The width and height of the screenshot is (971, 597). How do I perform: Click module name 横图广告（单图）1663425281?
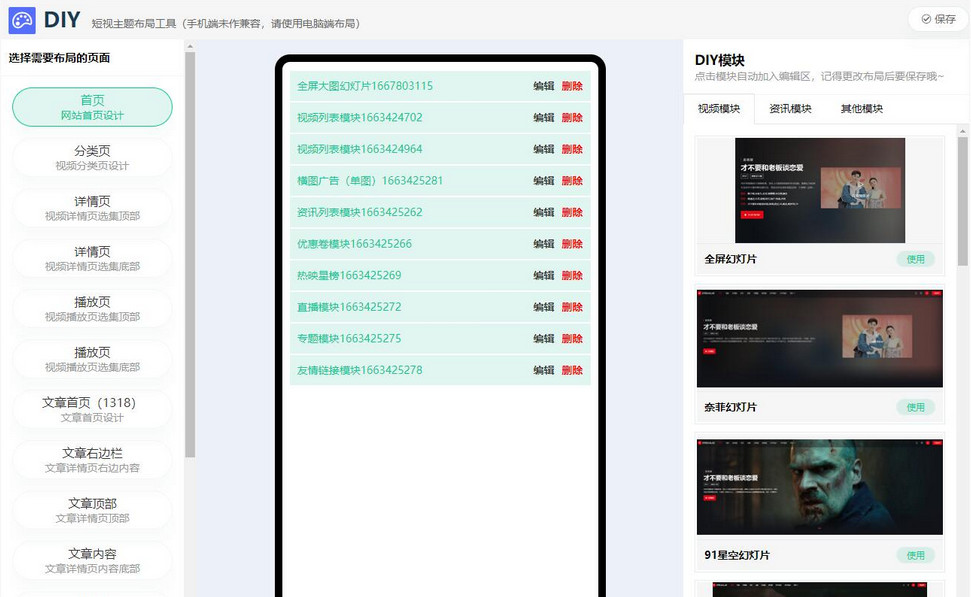pos(370,181)
